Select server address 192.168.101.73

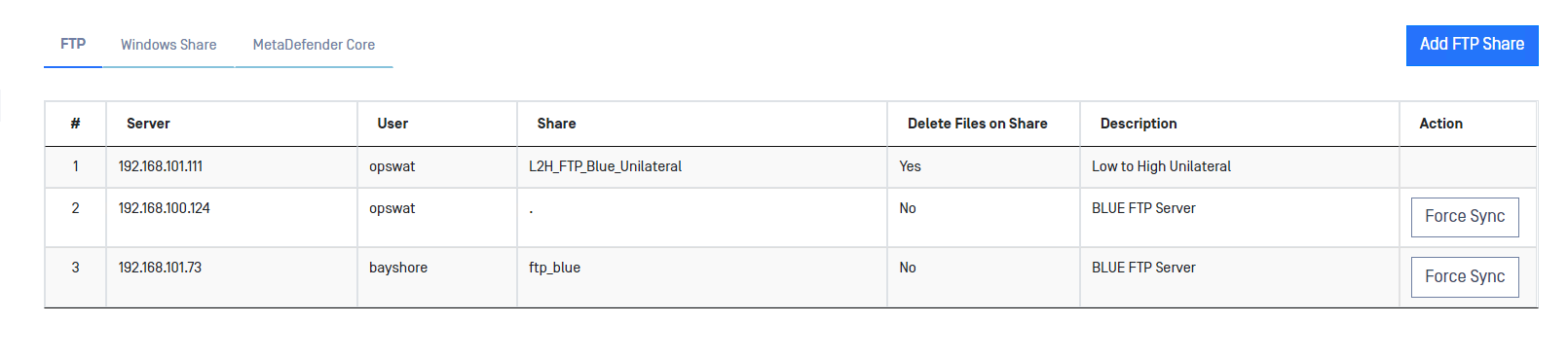tap(160, 268)
